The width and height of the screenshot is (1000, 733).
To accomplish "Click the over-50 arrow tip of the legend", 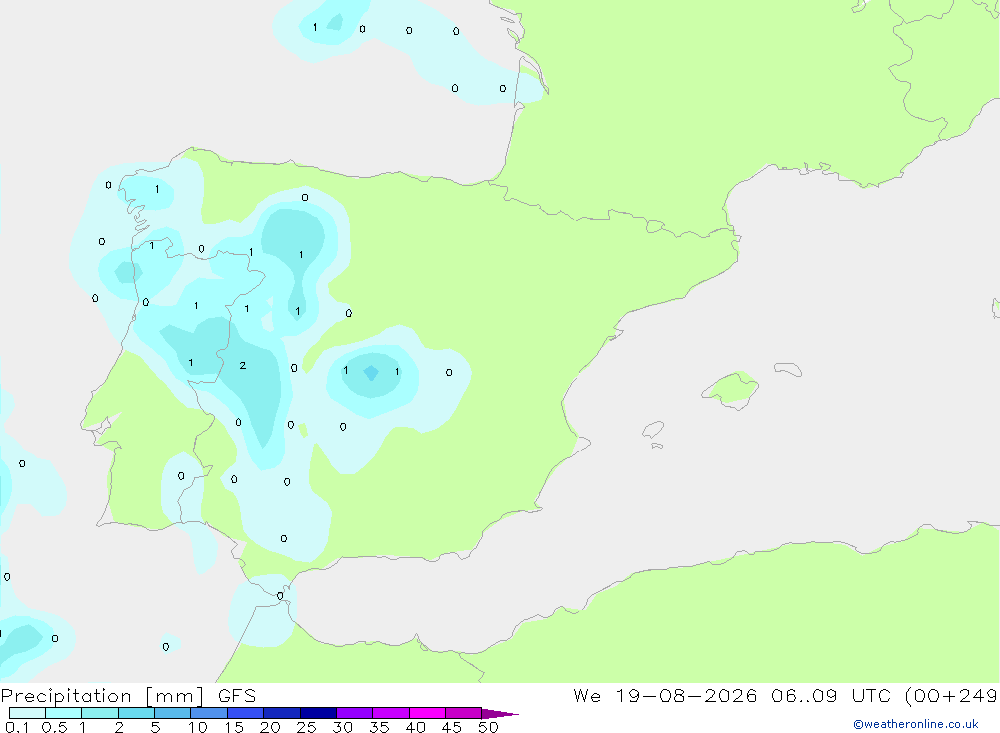I will [x=501, y=714].
